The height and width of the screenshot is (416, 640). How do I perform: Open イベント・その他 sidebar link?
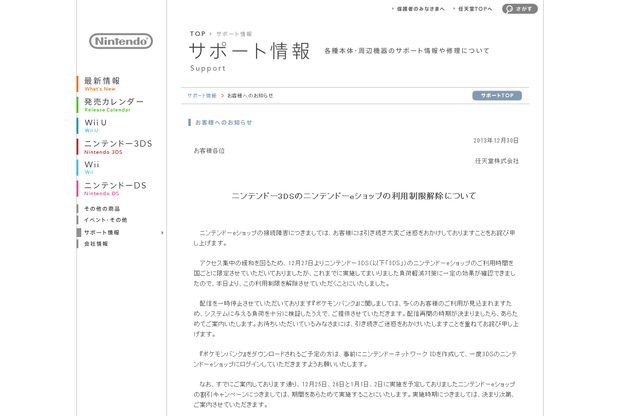(x=105, y=220)
